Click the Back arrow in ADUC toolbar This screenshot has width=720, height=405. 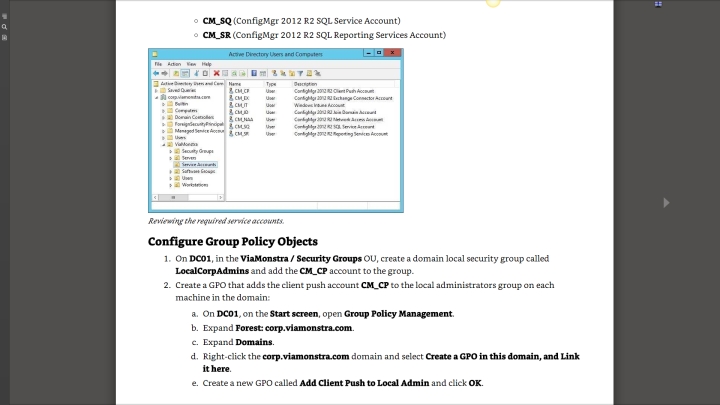[x=156, y=73]
